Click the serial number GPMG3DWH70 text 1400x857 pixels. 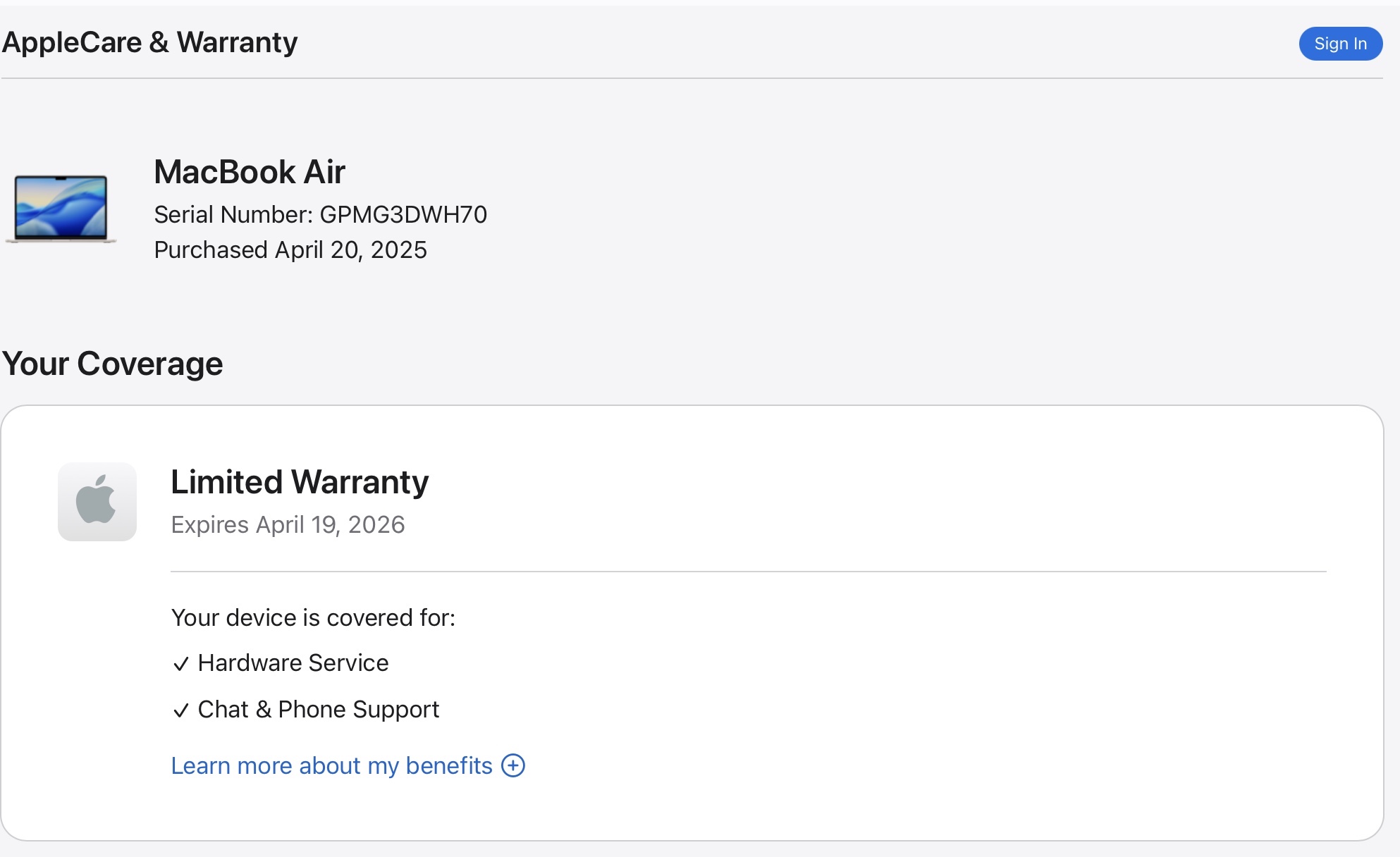pos(403,214)
